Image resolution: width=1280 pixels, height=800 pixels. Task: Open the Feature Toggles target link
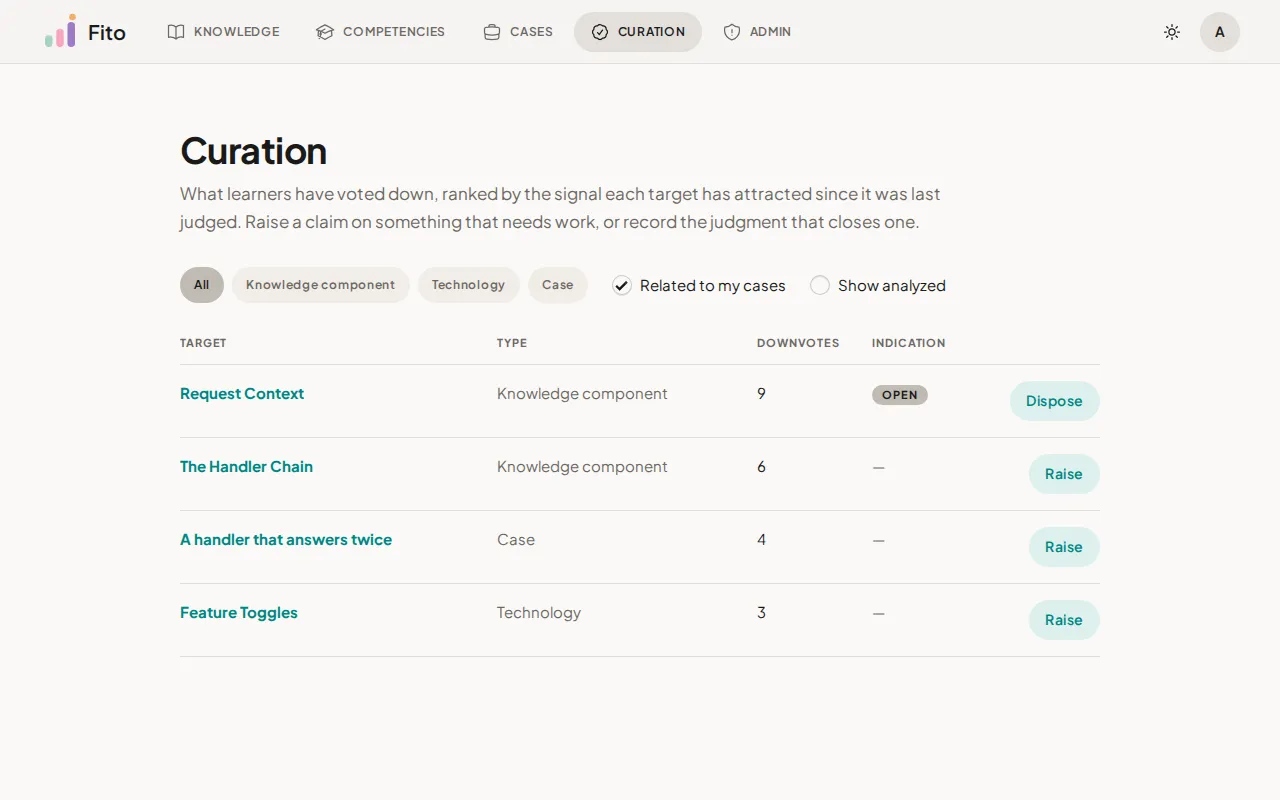(x=239, y=613)
